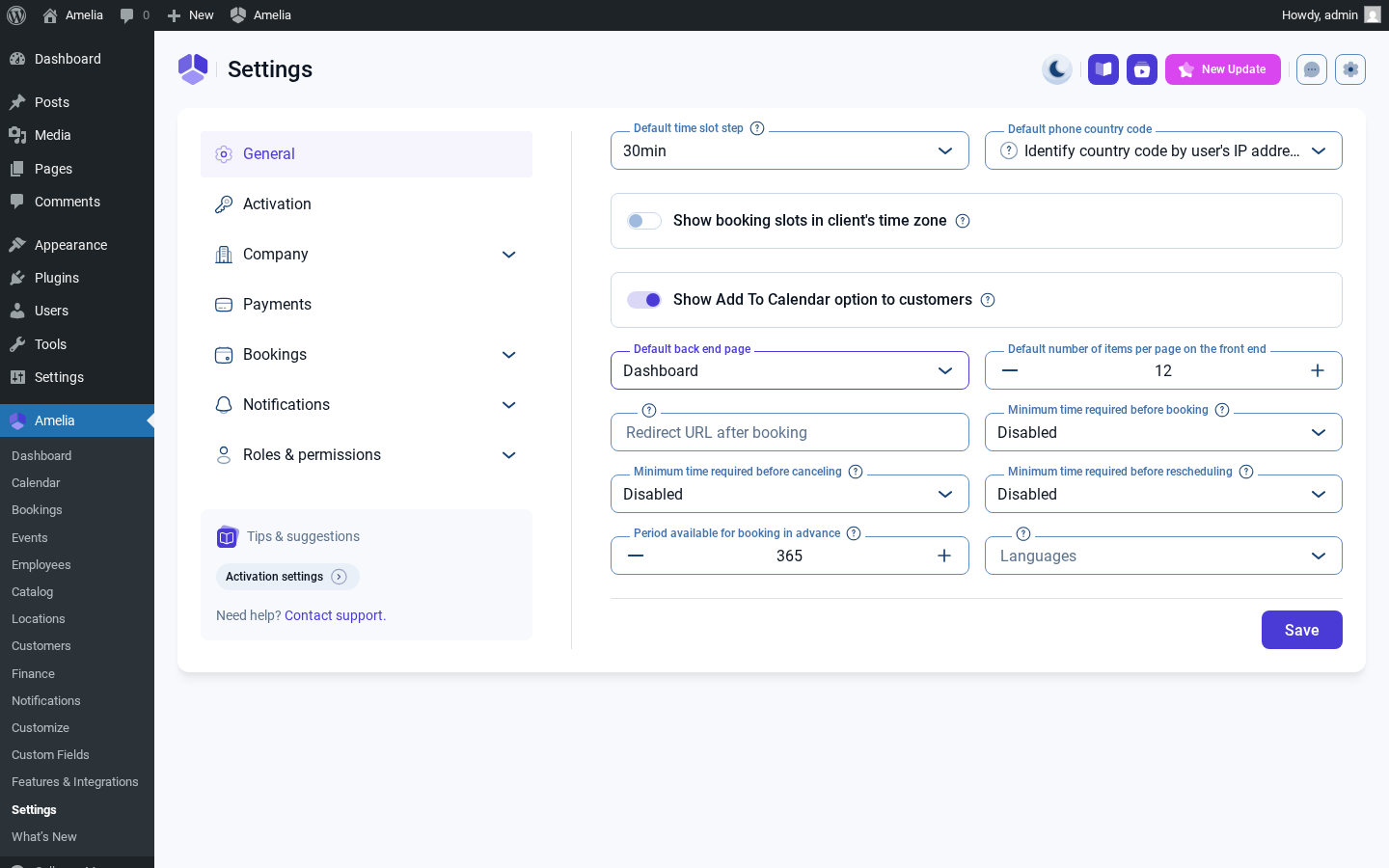Click Activation settings suggestion chip

tap(287, 577)
